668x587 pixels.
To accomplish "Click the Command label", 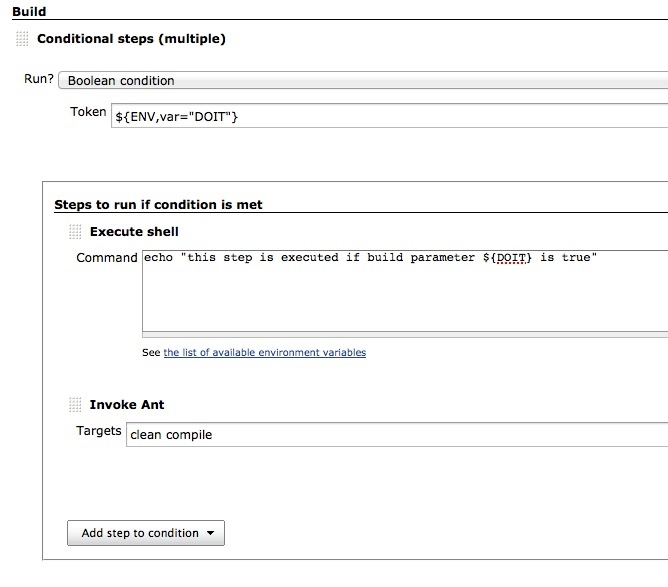I will click(107, 258).
